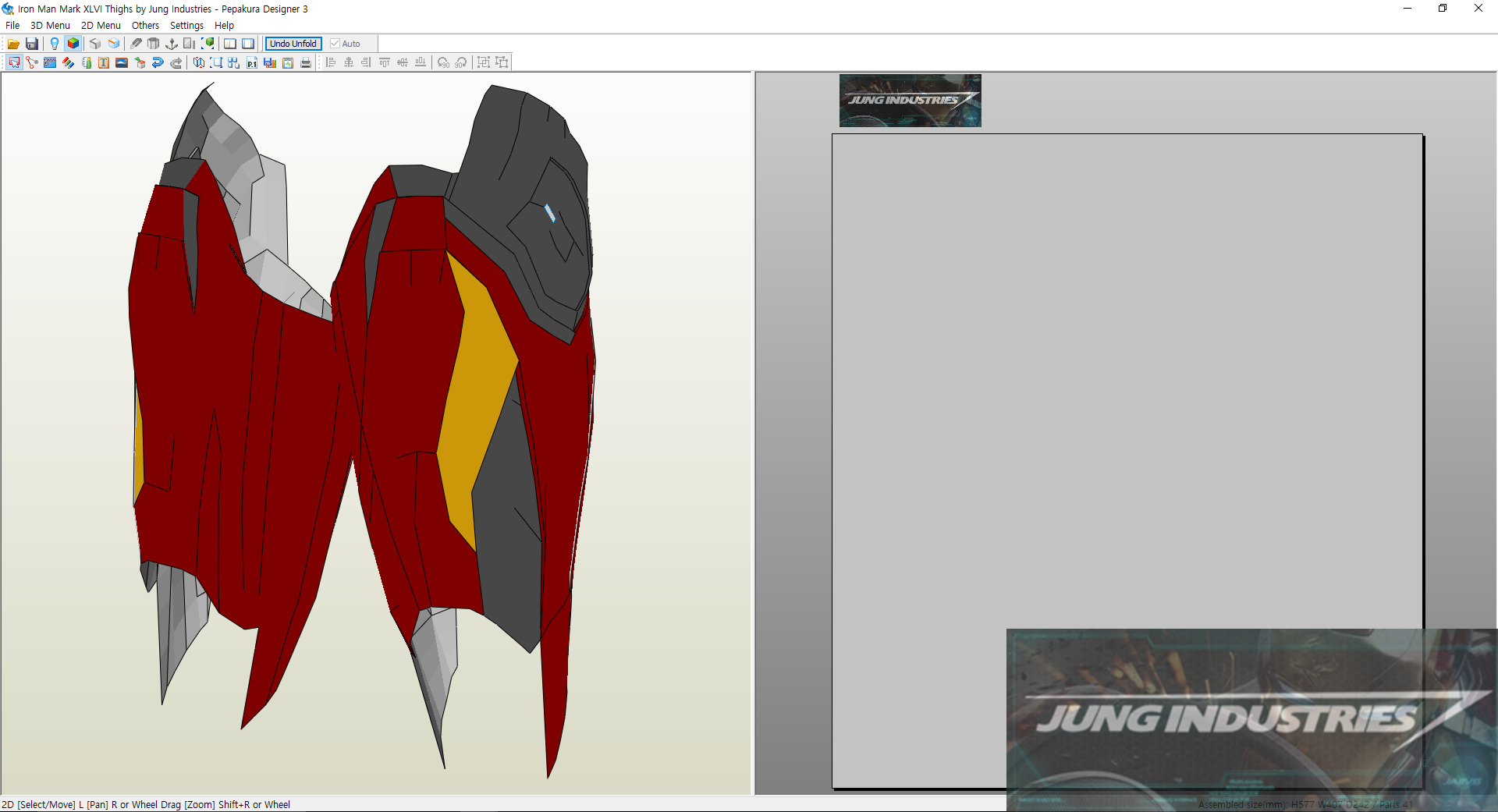Select the light blue cube view icon
This screenshot has width=1498, height=812.
pyautogui.click(x=114, y=44)
